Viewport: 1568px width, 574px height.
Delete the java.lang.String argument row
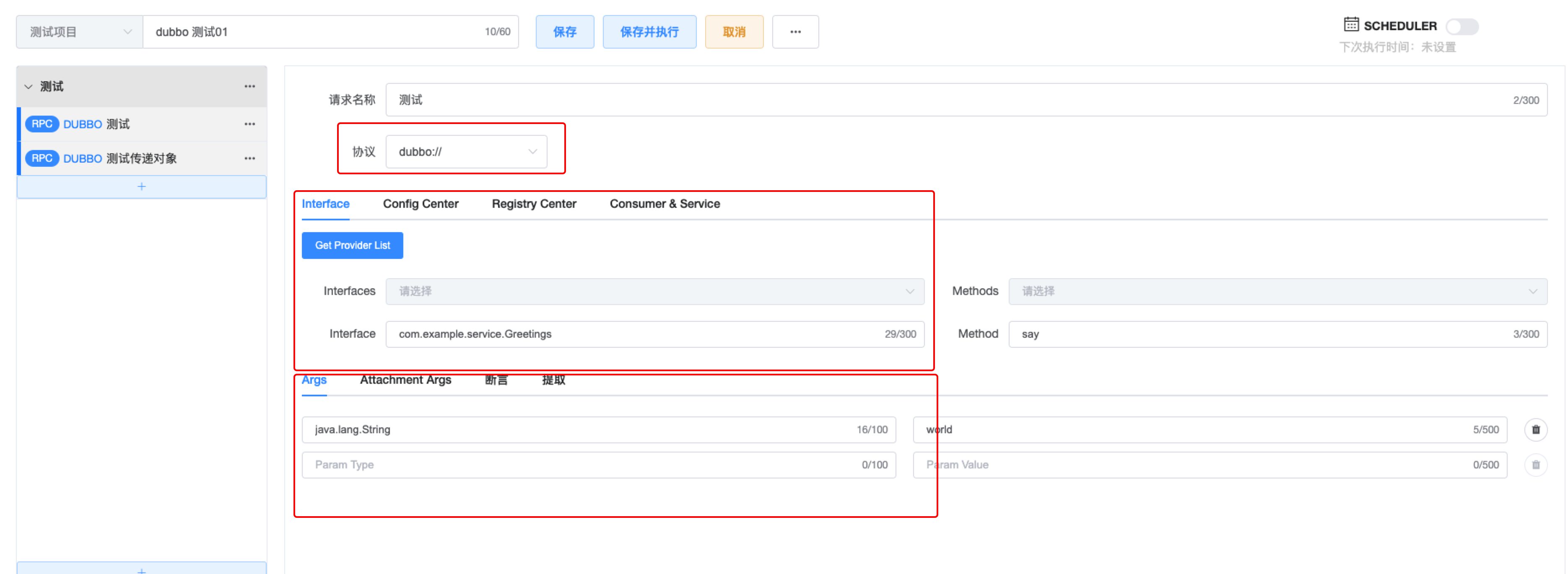click(1535, 429)
